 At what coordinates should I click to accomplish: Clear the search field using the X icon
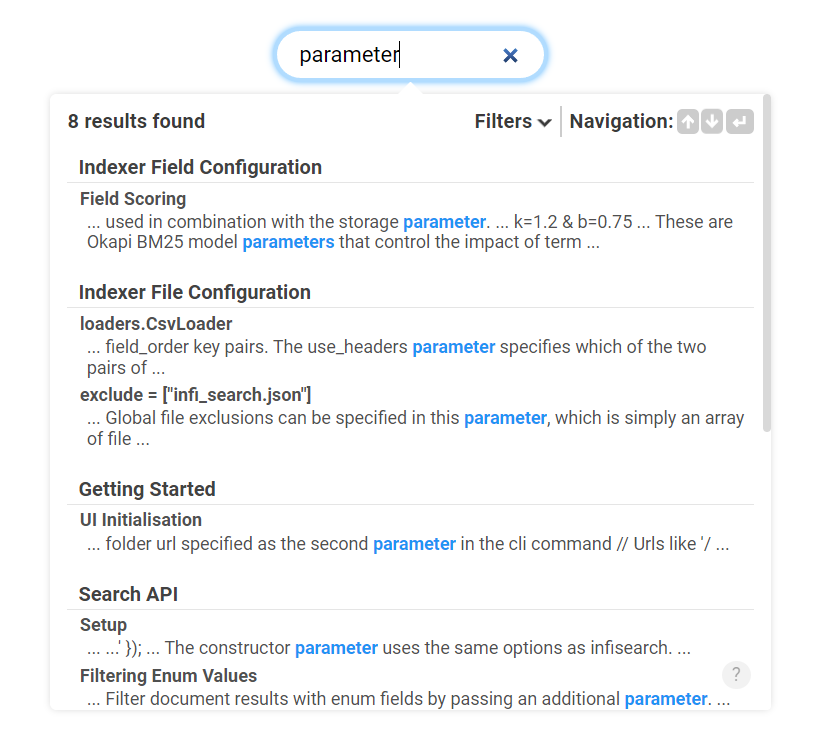(510, 55)
